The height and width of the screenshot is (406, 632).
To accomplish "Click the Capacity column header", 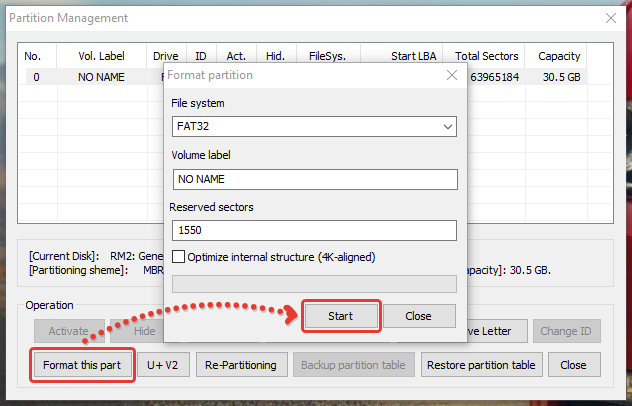I will 559,56.
